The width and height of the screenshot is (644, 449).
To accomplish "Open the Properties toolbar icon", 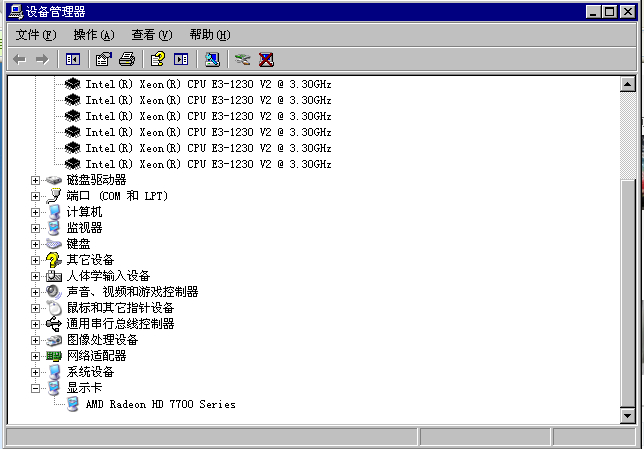I will pyautogui.click(x=104, y=60).
